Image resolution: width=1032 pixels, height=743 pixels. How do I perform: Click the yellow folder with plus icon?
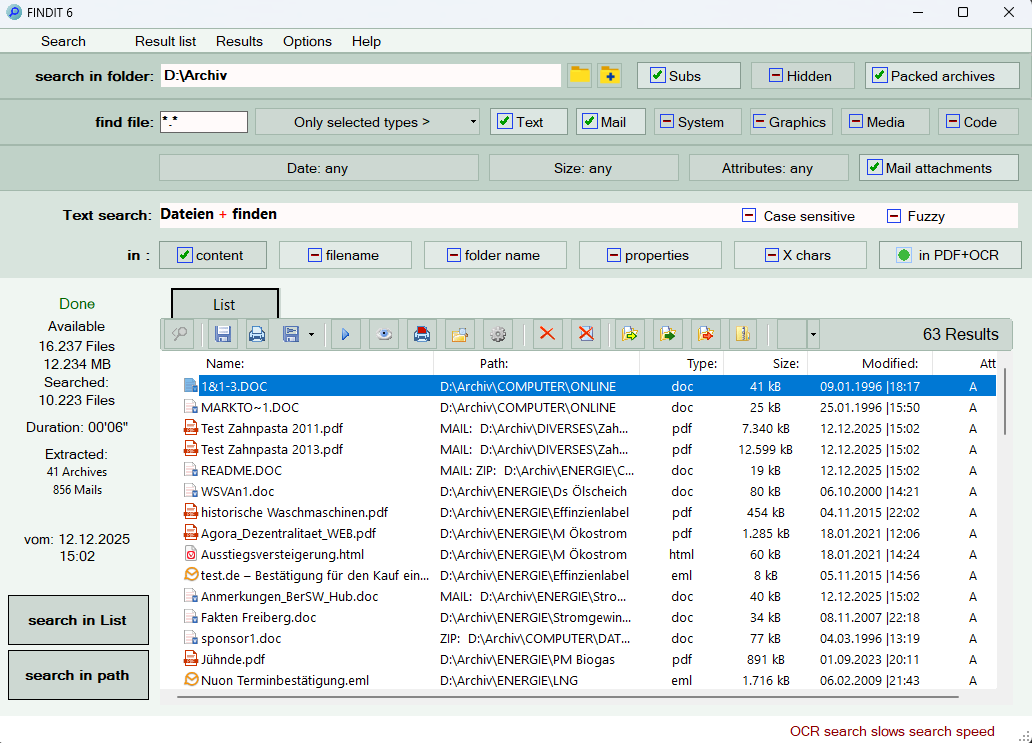point(610,76)
